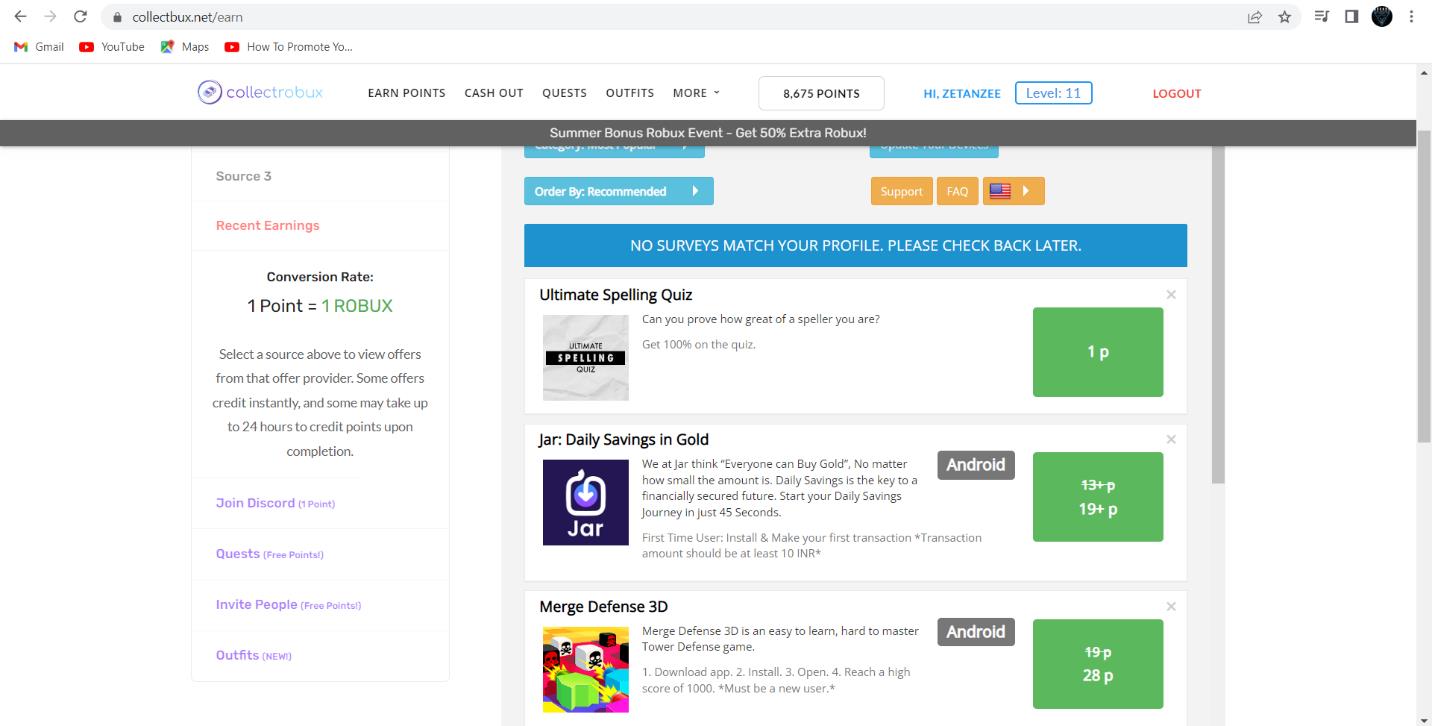Click the offers panel inner scrollbar

click(x=1218, y=315)
